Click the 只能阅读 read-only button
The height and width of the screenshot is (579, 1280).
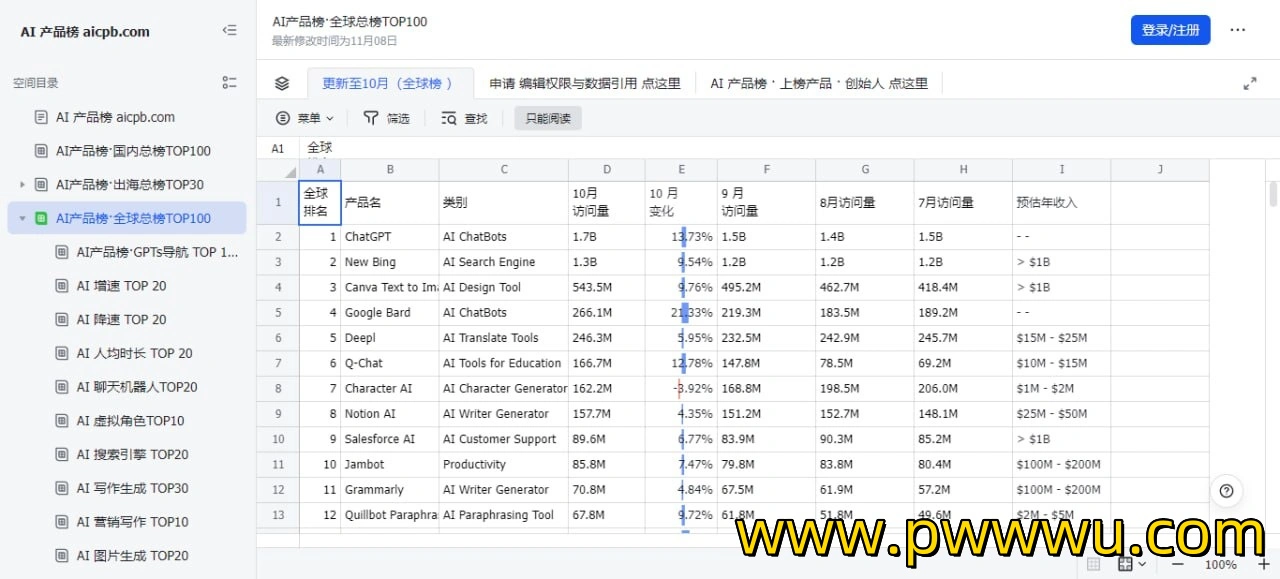point(548,118)
